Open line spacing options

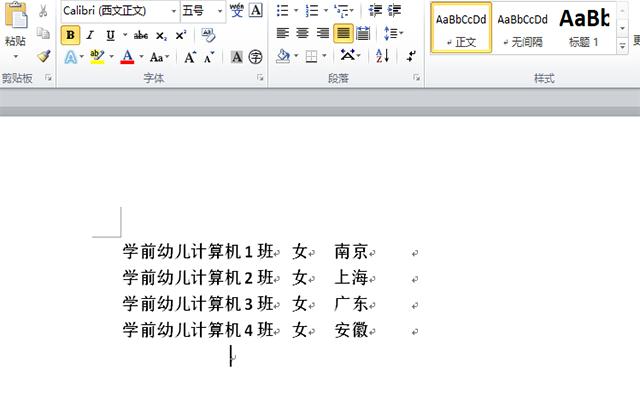[393, 33]
